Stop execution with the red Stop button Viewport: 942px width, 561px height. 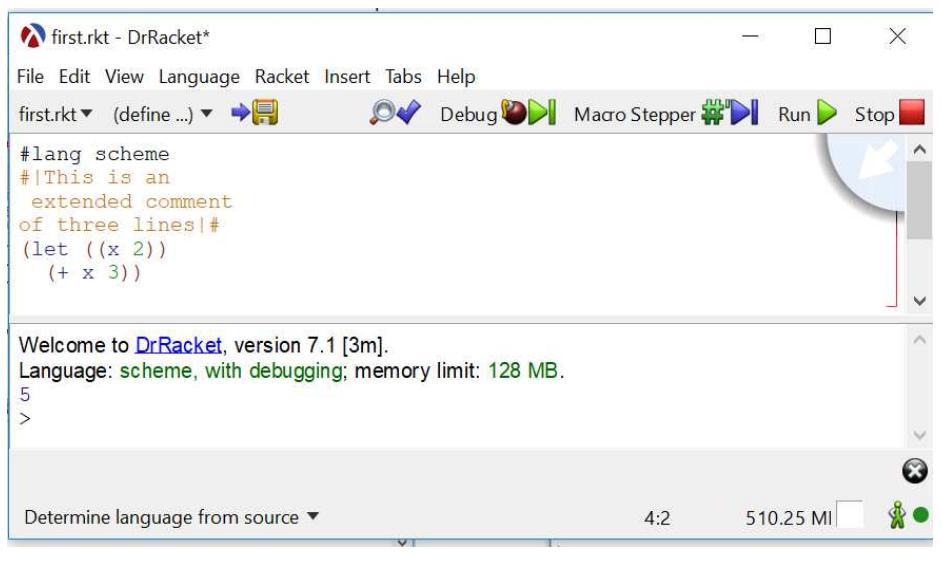click(x=888, y=114)
